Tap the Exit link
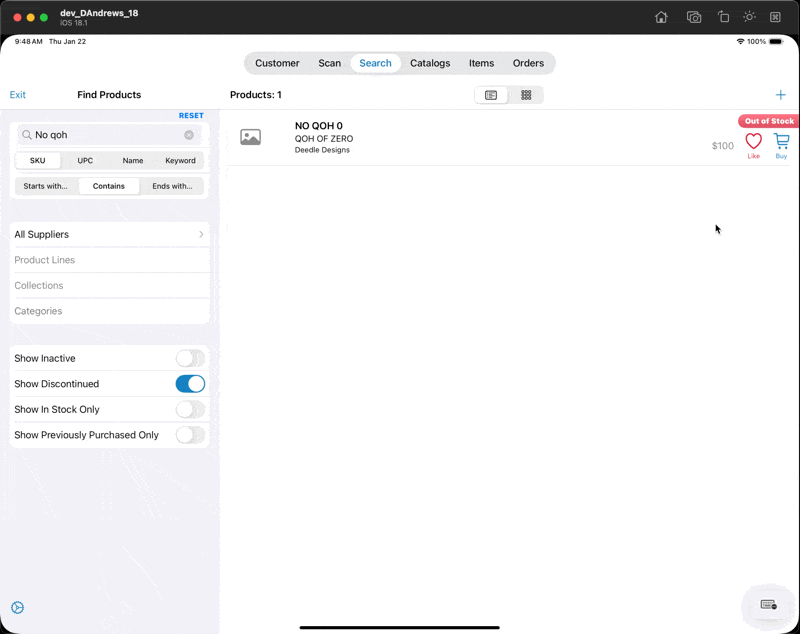The height and width of the screenshot is (634, 800). pyautogui.click(x=17, y=95)
